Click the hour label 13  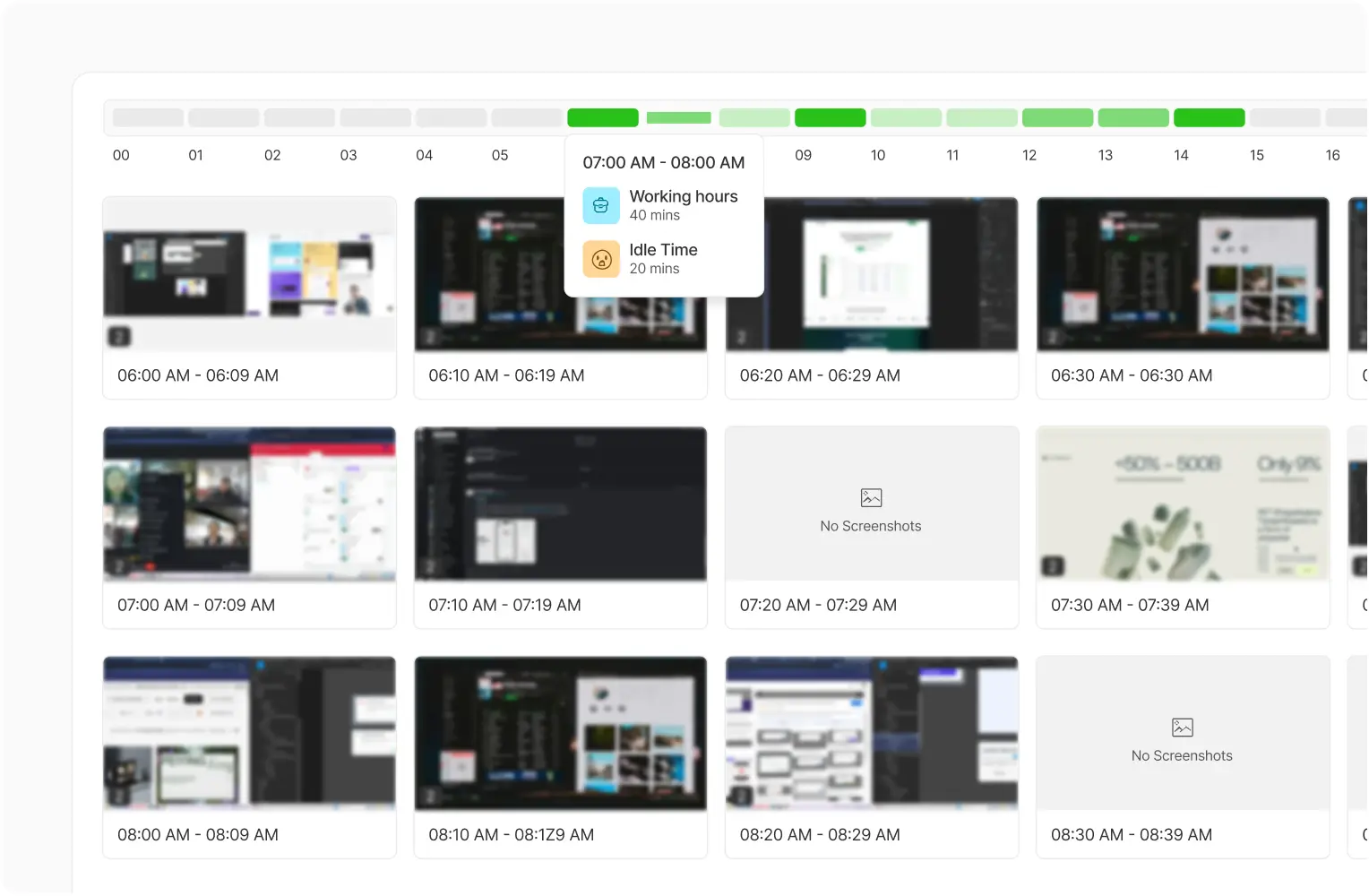(x=1106, y=155)
